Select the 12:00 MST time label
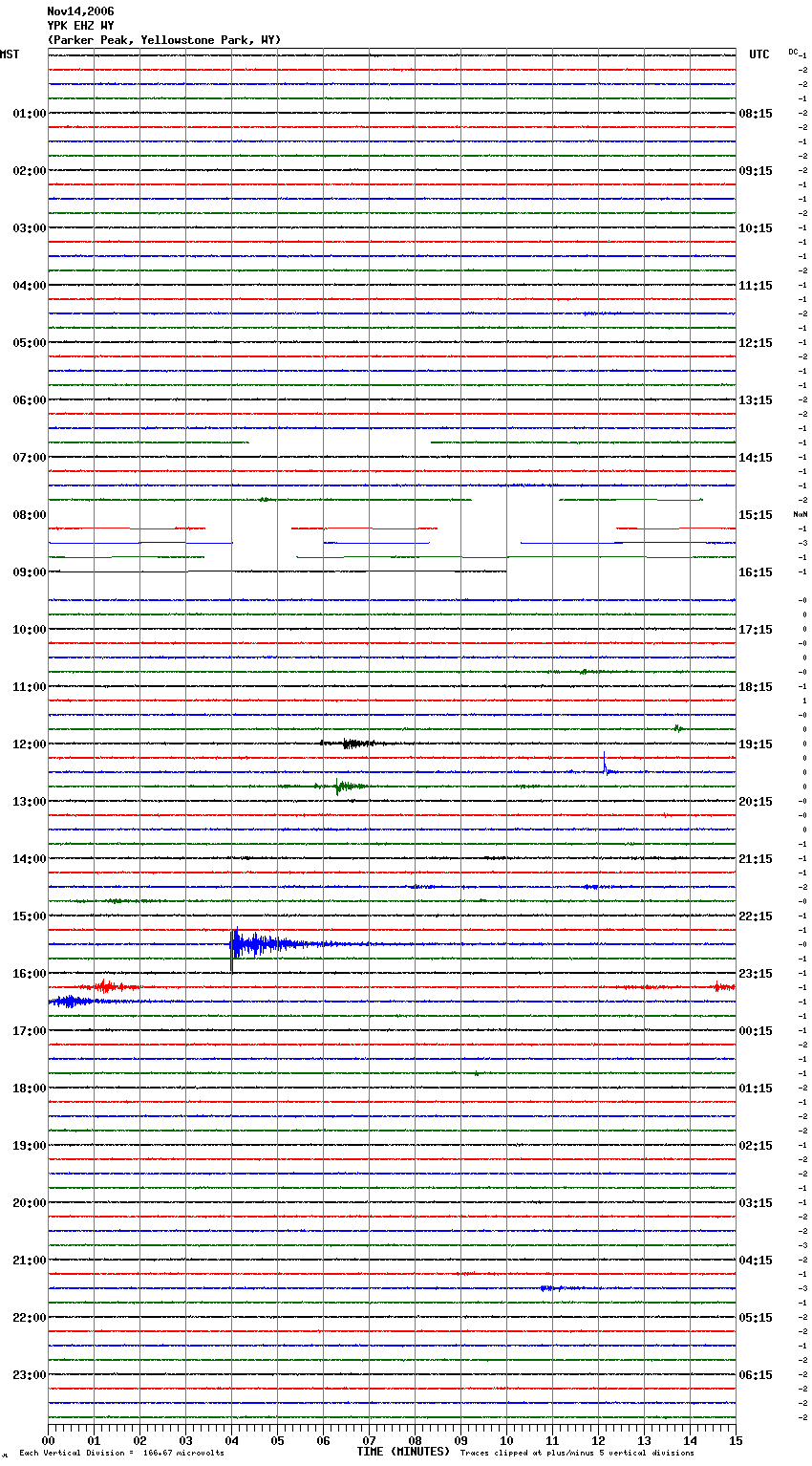Image resolution: width=812 pixels, height=1466 pixels. tap(30, 744)
